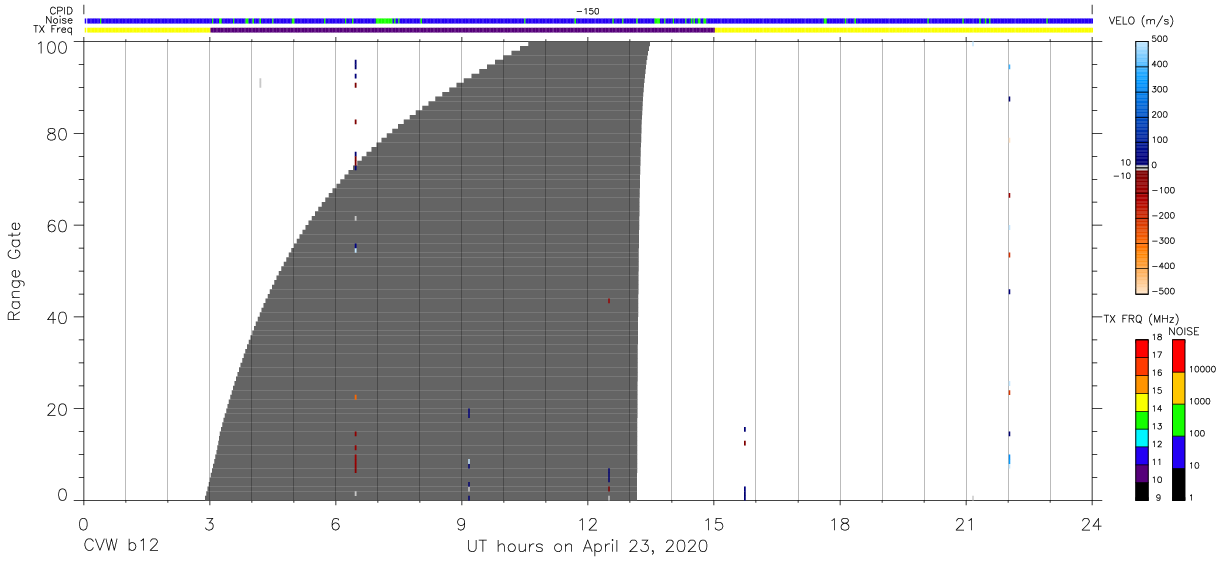Click the blue Noise strip above the plot
Viewport: 1228px width, 567px height.
click(588, 20)
